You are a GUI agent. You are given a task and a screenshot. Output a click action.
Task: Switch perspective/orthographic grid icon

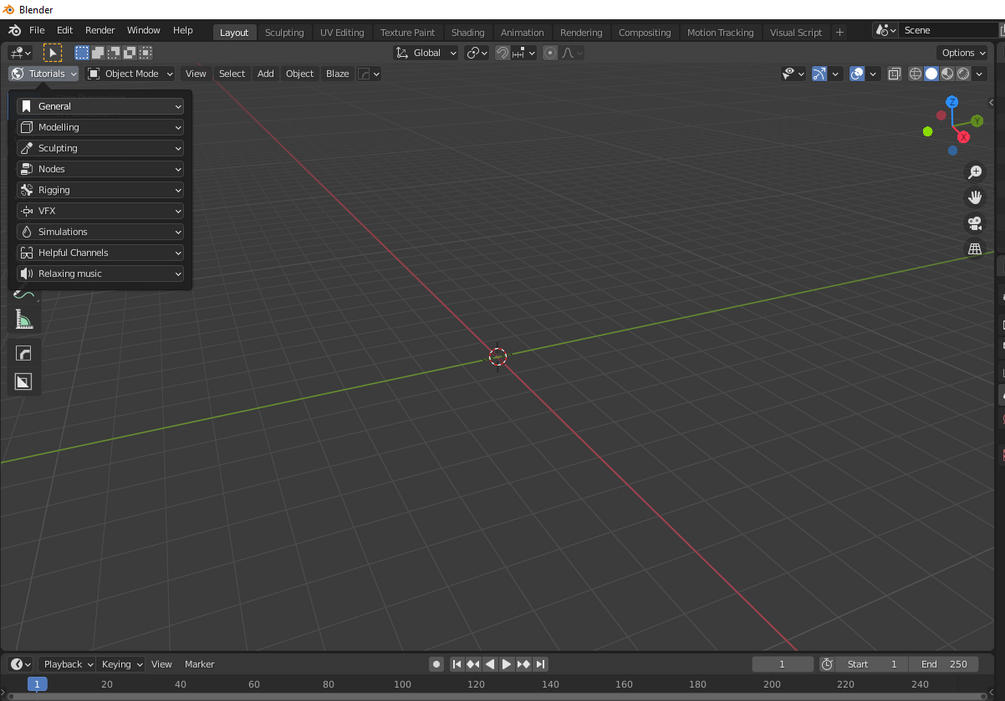(975, 249)
